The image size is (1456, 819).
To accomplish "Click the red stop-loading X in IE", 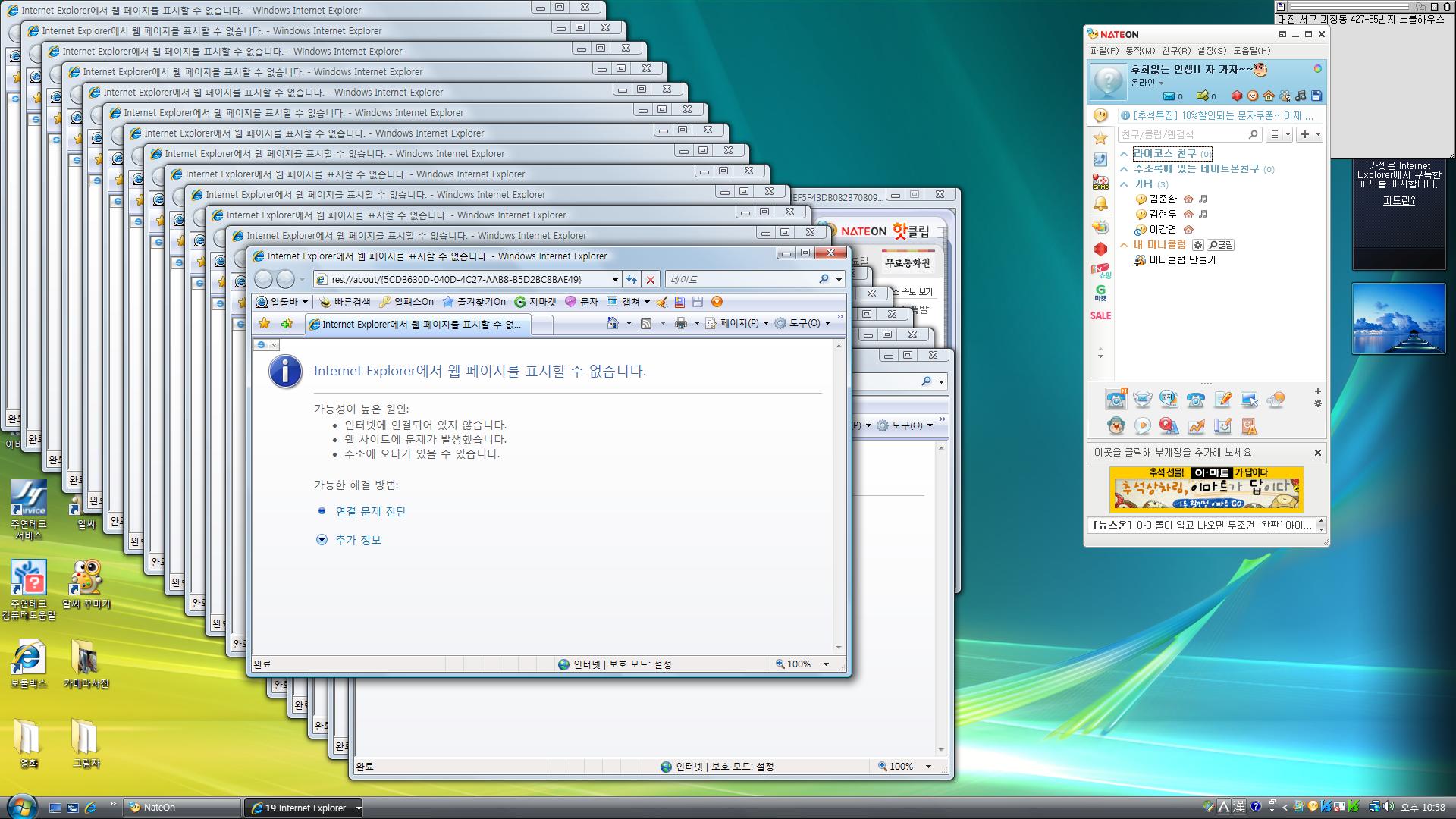I will click(x=651, y=279).
